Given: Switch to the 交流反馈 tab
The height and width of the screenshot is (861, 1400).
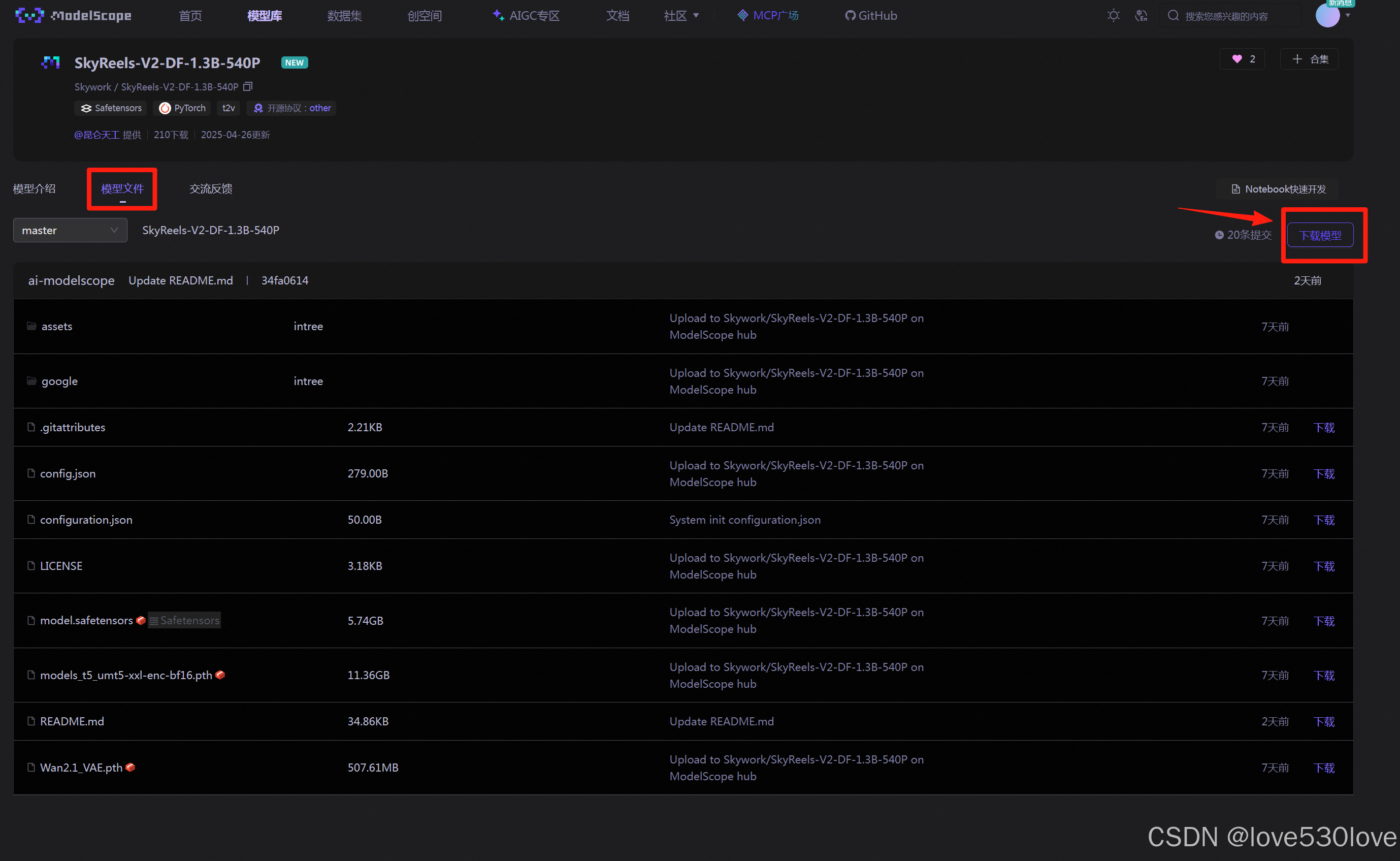Looking at the screenshot, I should tap(211, 188).
